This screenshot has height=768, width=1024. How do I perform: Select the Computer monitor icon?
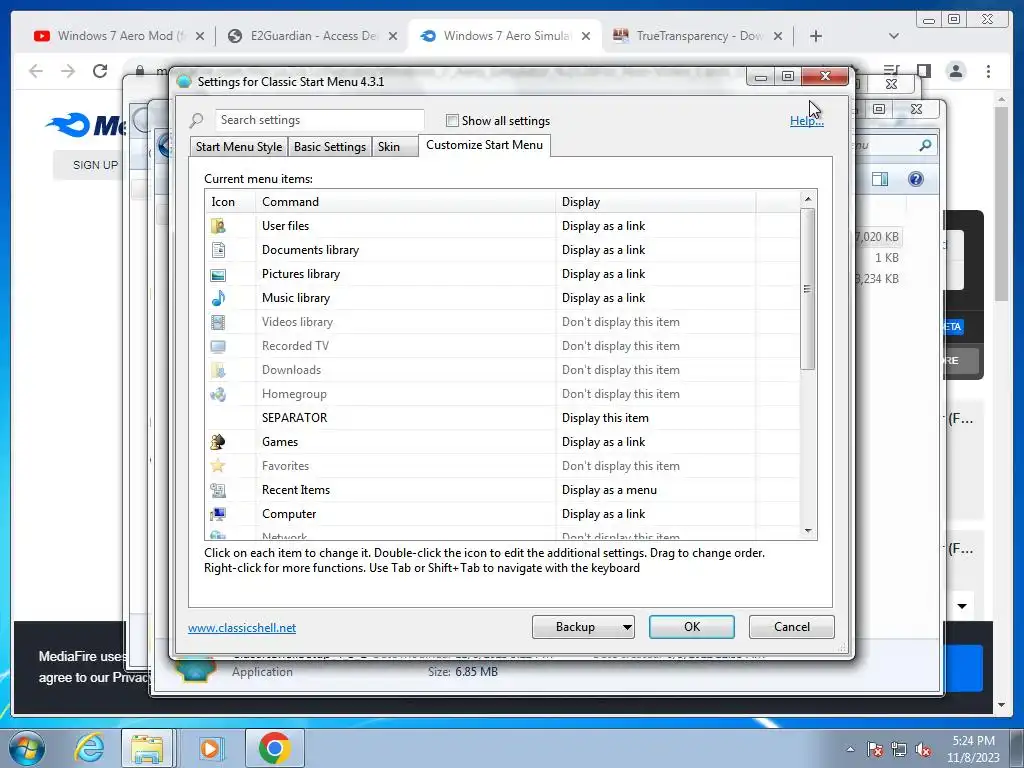(x=218, y=515)
